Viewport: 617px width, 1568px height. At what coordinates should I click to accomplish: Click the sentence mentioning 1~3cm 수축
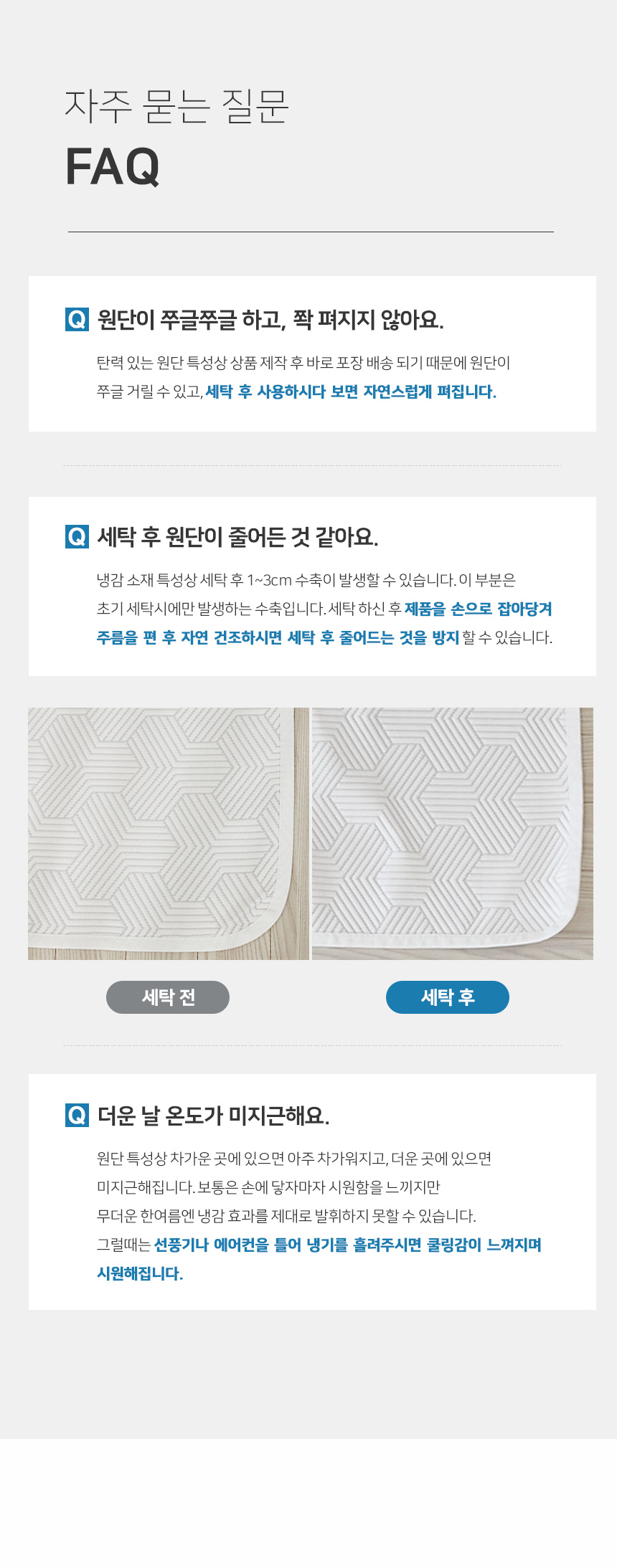click(276, 580)
